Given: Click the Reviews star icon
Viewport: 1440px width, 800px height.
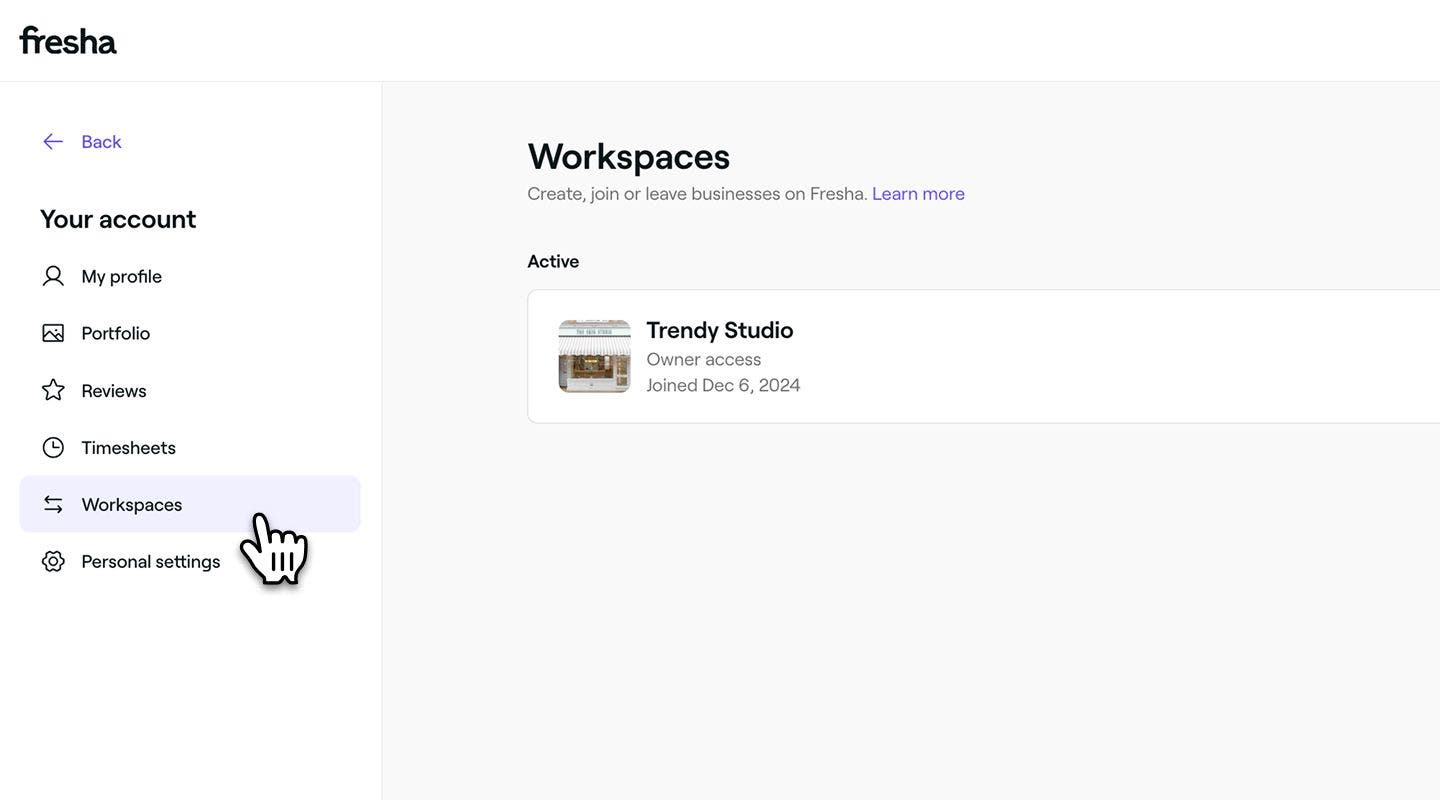Looking at the screenshot, I should [x=53, y=390].
